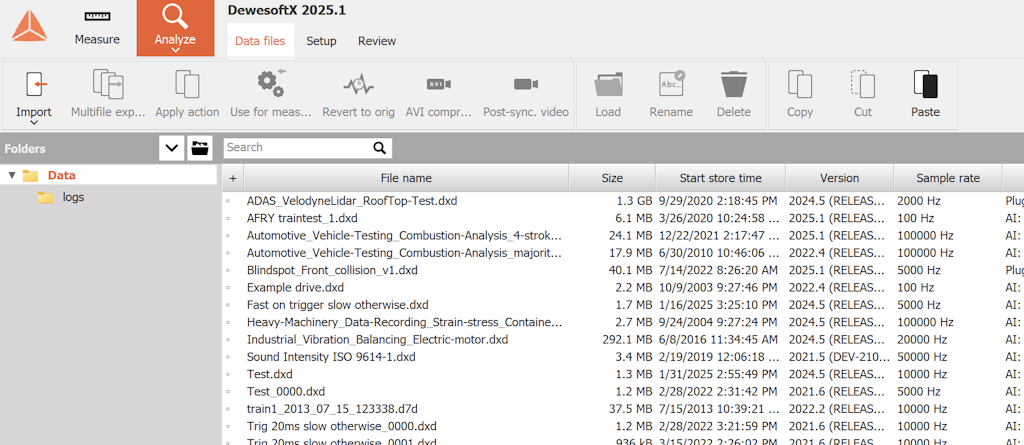Click the plus column header button
Viewport: 1024px width, 445px height.
coord(233,178)
